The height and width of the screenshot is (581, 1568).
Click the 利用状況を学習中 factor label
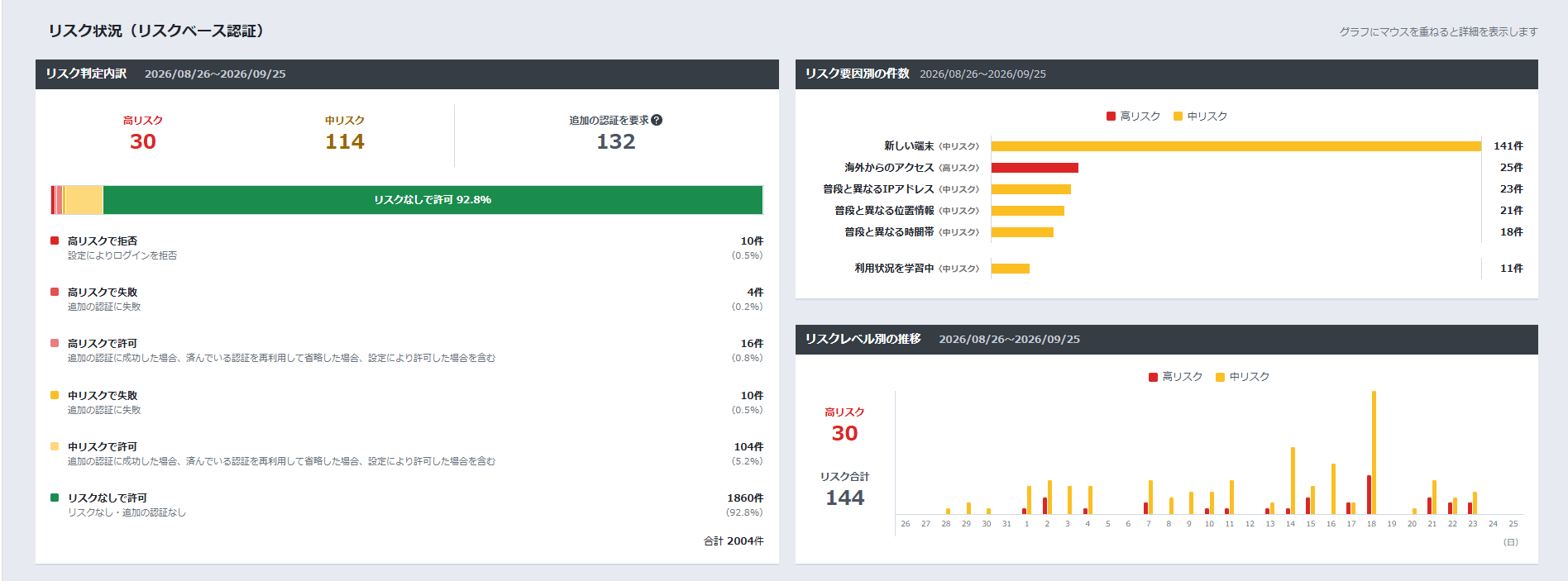(x=894, y=269)
